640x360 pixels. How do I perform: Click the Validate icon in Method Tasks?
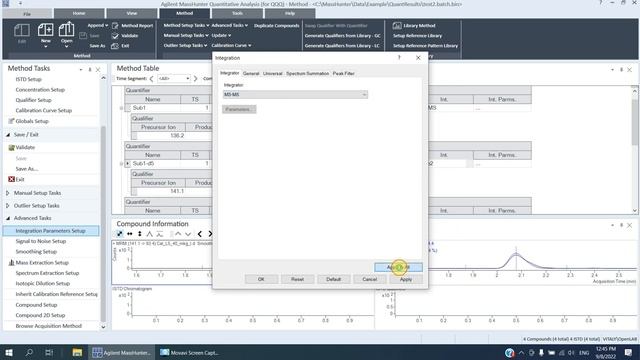click(11, 147)
